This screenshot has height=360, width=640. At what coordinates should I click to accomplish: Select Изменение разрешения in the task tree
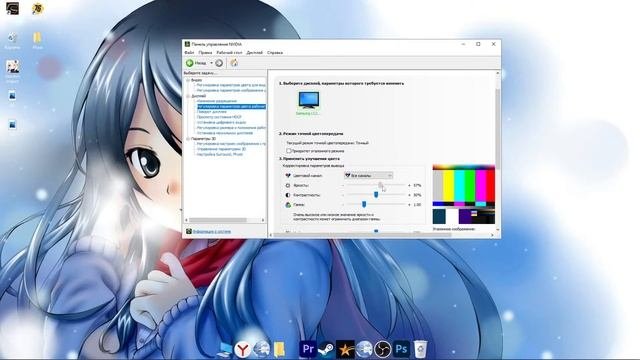point(217,101)
